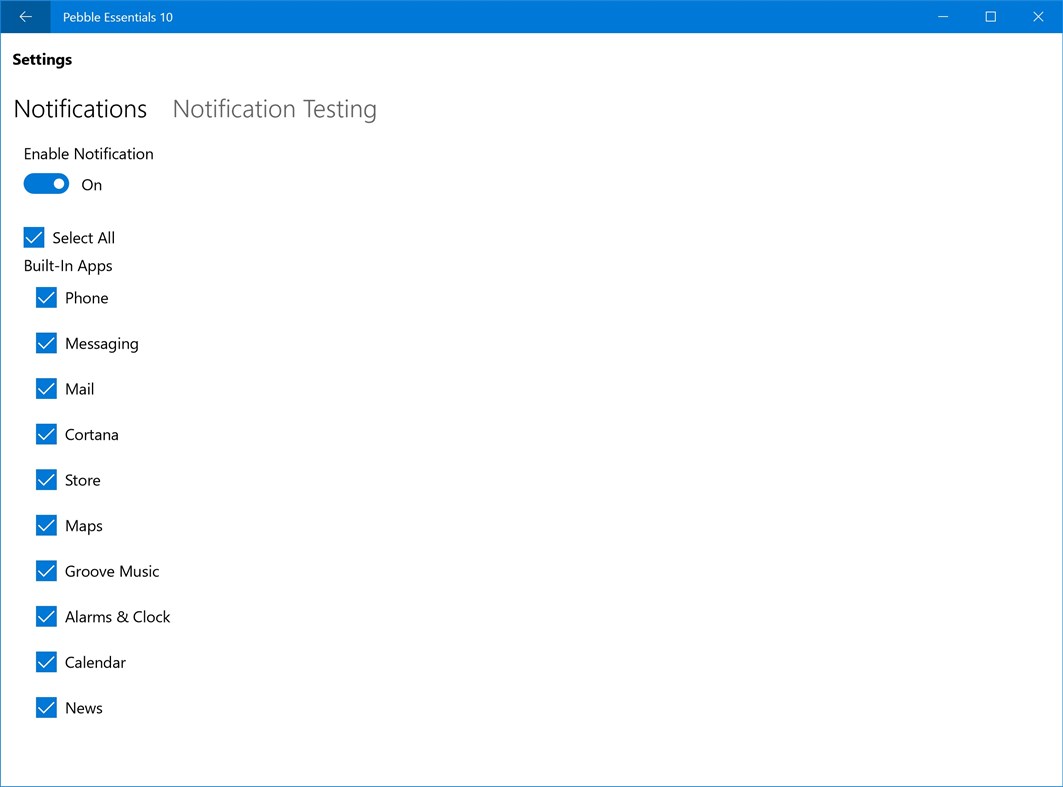Switch to the Notification Testing tab
The height and width of the screenshot is (787, 1063).
pyautogui.click(x=273, y=109)
